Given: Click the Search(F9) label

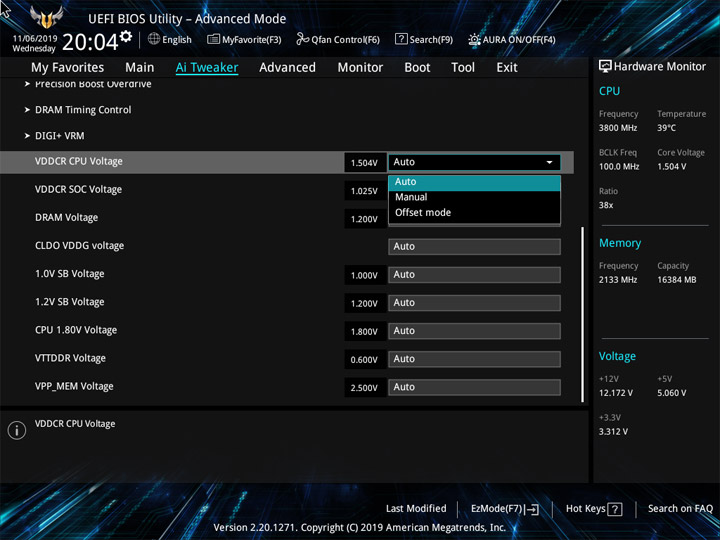Looking at the screenshot, I should (431, 40).
